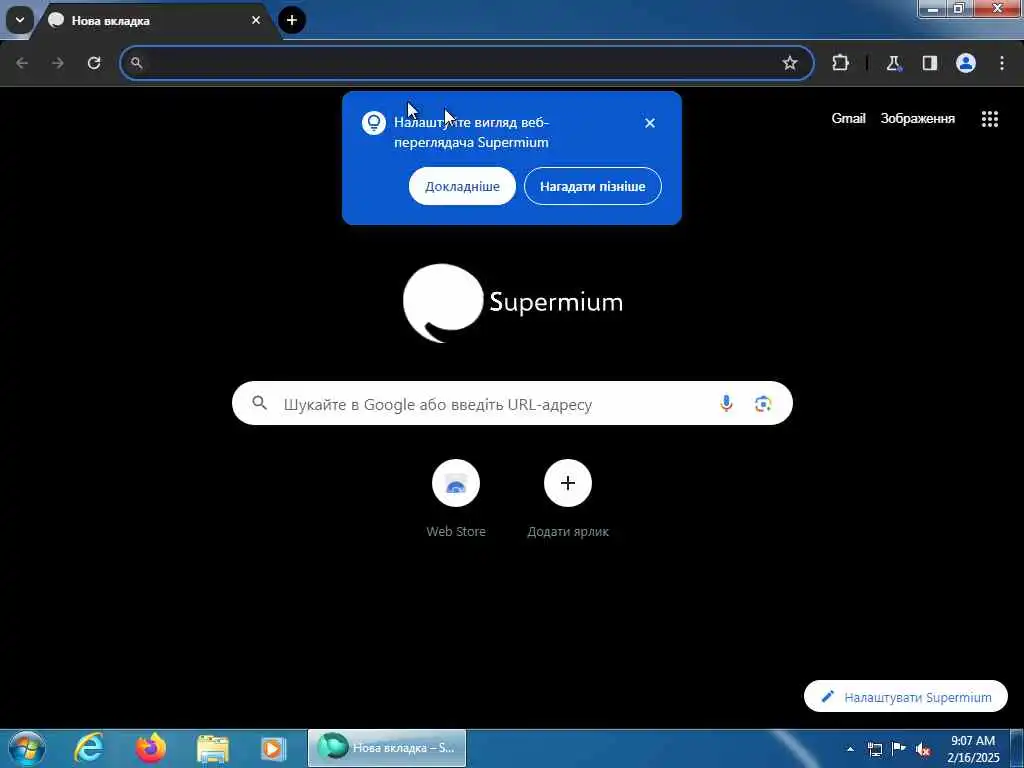Launch Internet Explorer from taskbar
The width and height of the screenshot is (1024, 768).
88,748
